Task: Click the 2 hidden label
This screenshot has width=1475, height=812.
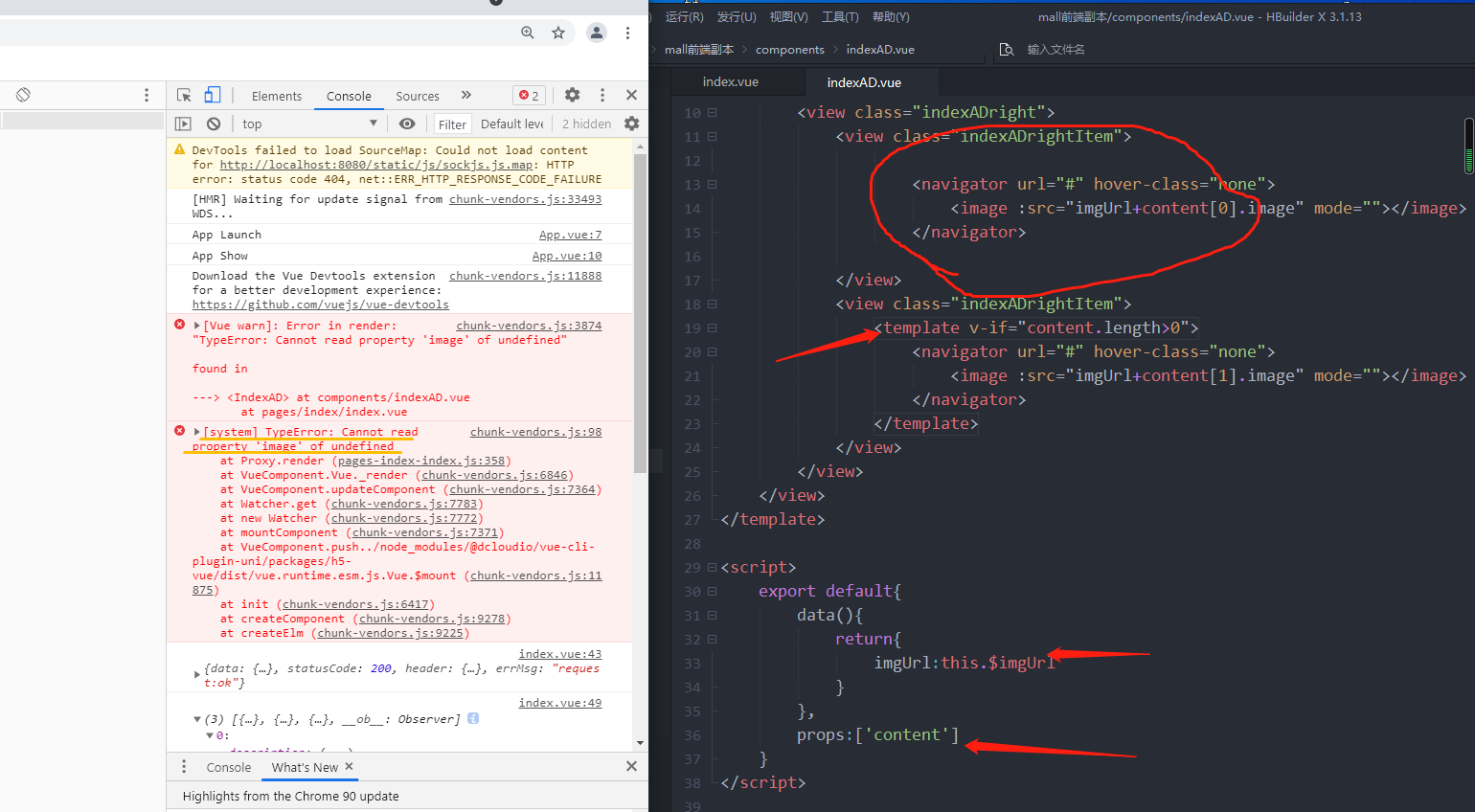Action: point(586,124)
